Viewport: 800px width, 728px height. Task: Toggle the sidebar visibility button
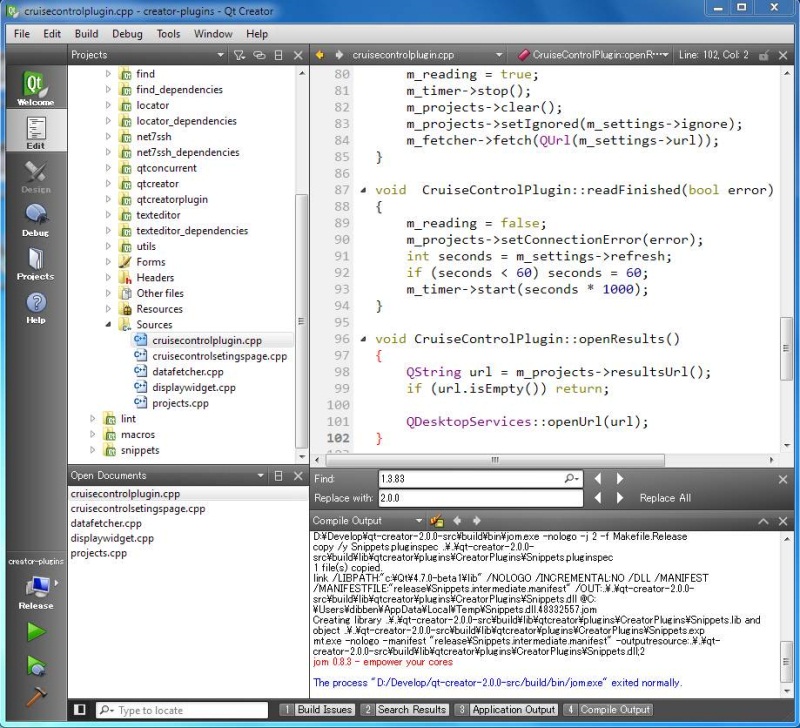click(x=80, y=710)
